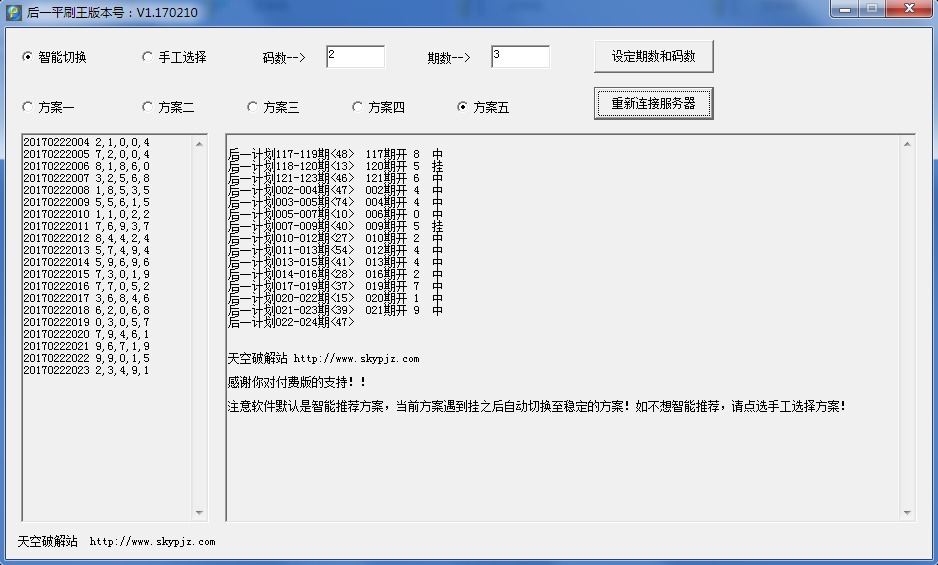Click 重新连接服务器 button
Viewport: 938px width, 565px height.
653,104
